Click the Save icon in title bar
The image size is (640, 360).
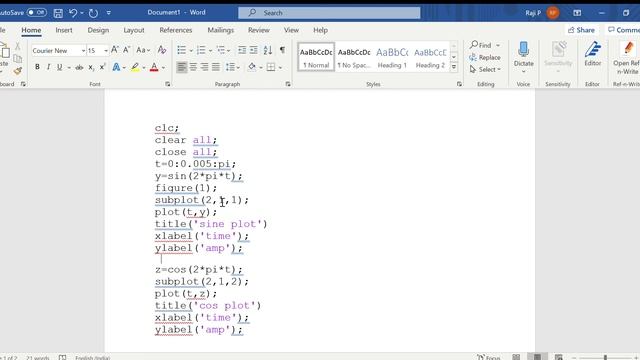58,13
